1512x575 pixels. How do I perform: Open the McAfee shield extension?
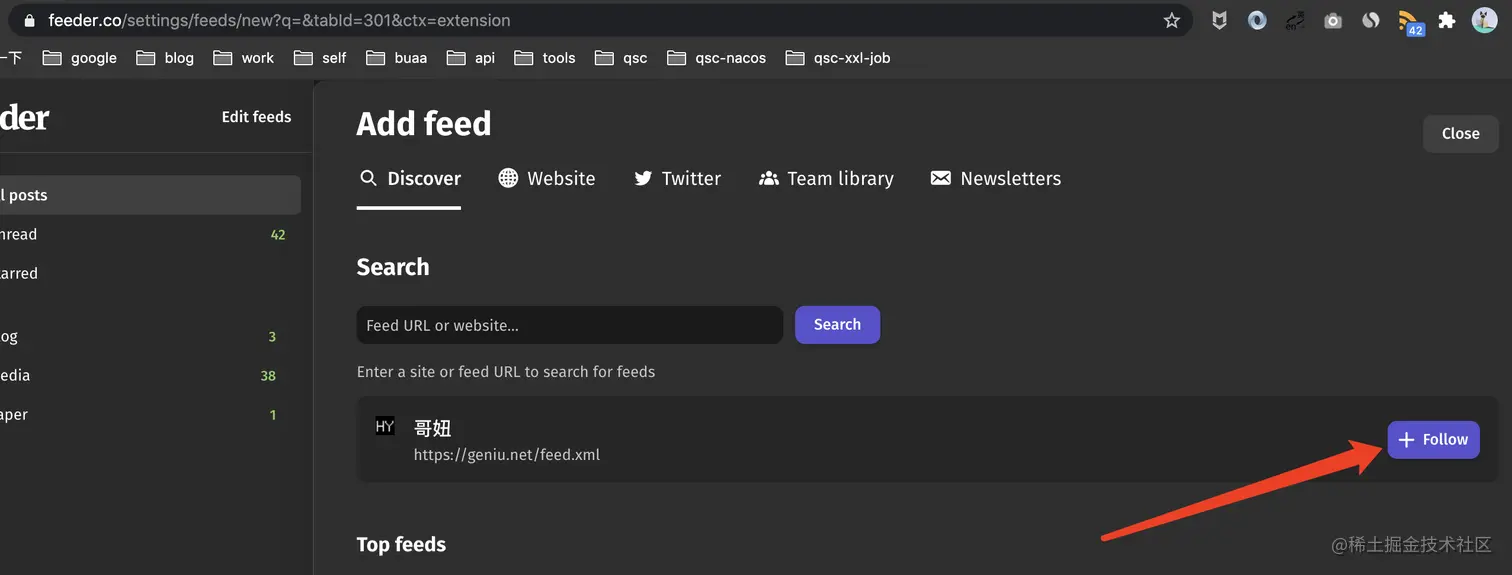[x=1219, y=21]
